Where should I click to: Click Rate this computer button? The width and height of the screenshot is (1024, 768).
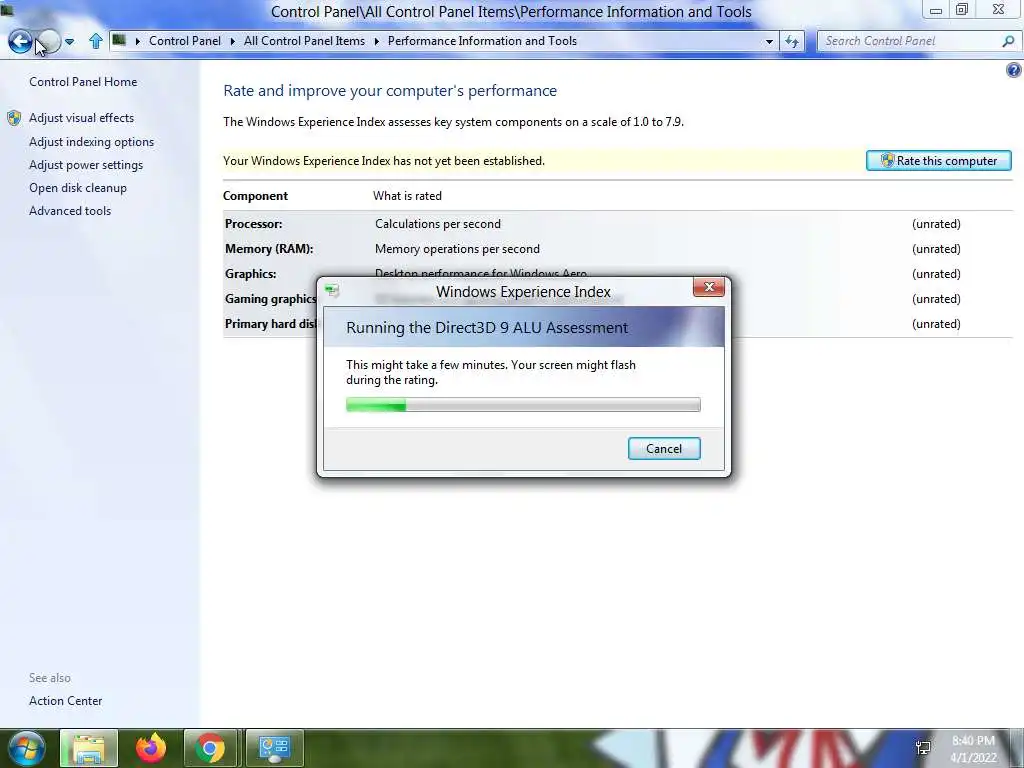pyautogui.click(x=938, y=161)
